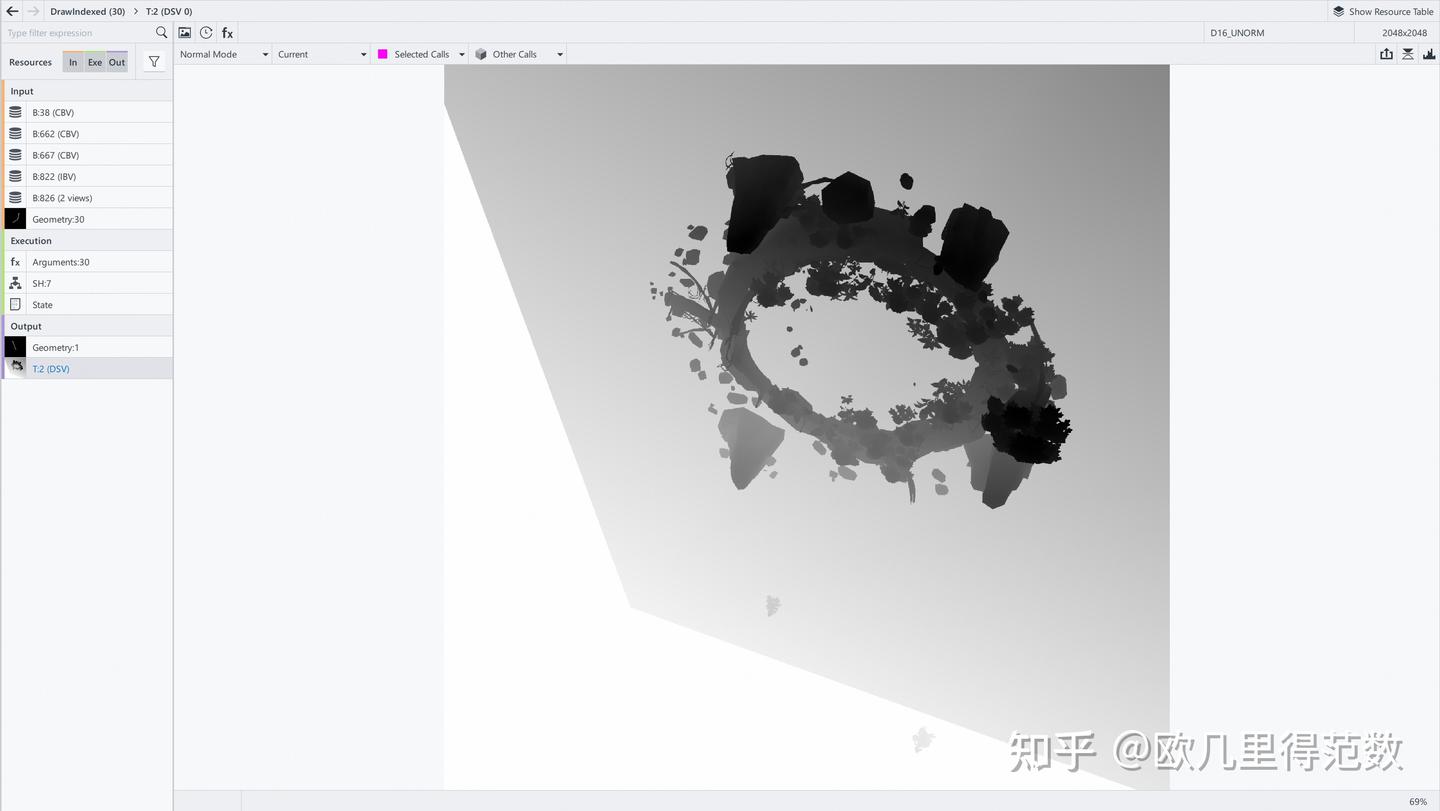This screenshot has width=1440, height=811.
Task: Click the 2048x2048 resolution label
Action: pos(1405,33)
